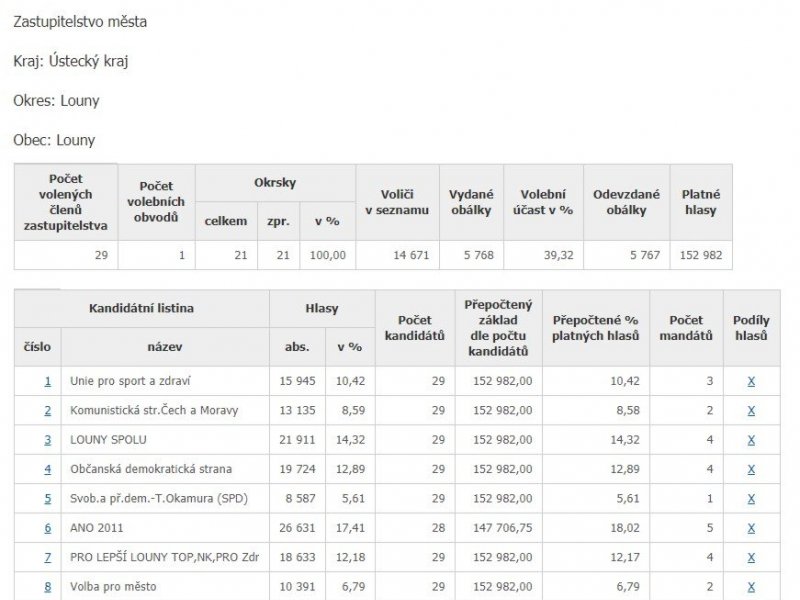
Task: Click vote shares X for ANO 2011
Action: (751, 528)
